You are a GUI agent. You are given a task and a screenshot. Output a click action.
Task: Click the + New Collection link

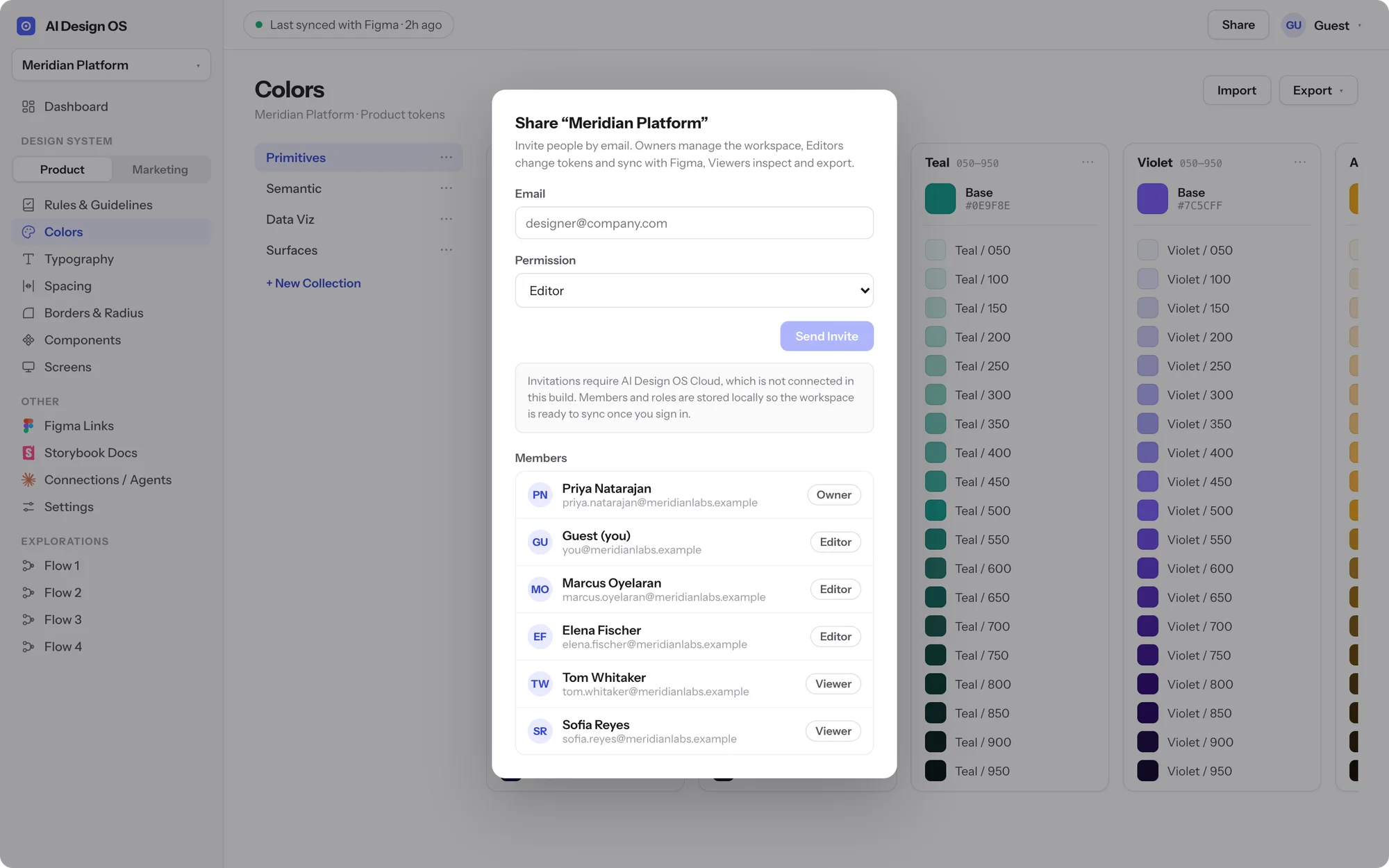(x=313, y=283)
